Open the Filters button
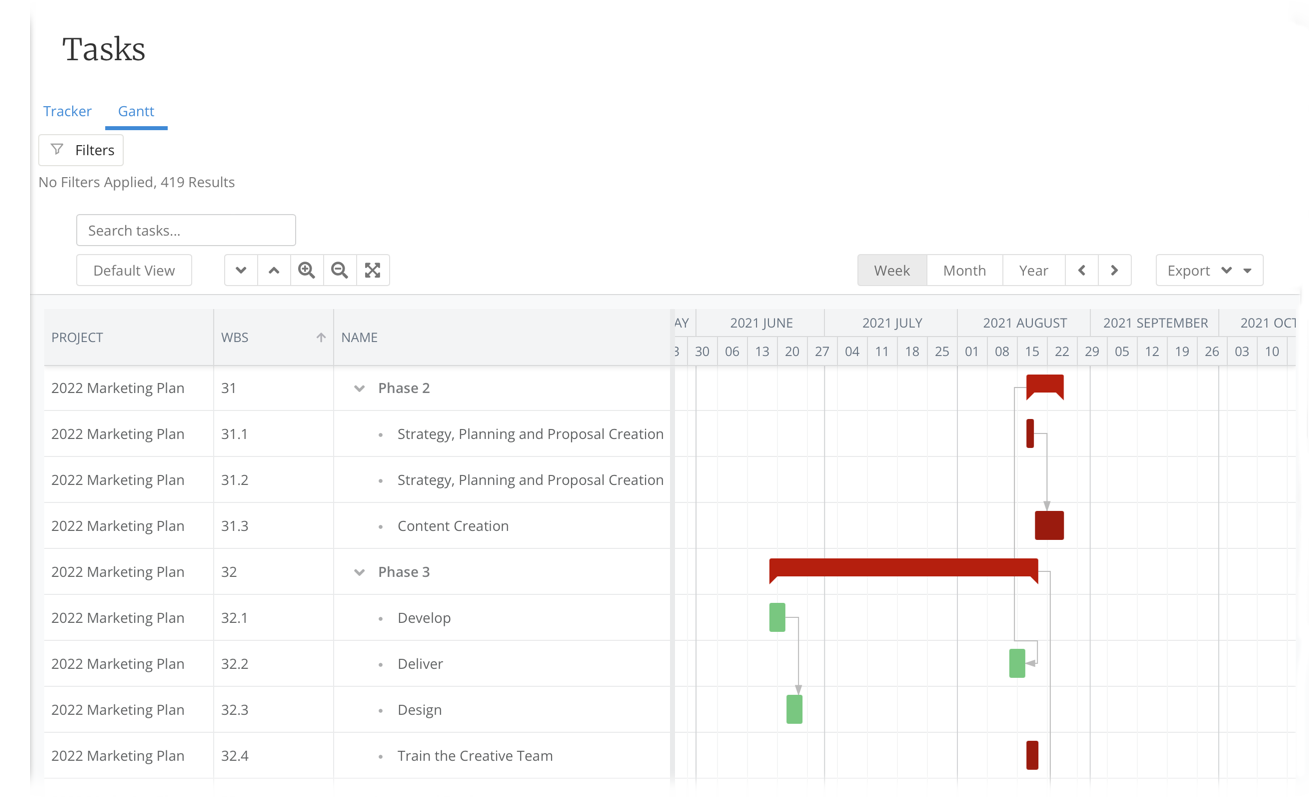Viewport: 1309px width, 798px height. point(81,150)
